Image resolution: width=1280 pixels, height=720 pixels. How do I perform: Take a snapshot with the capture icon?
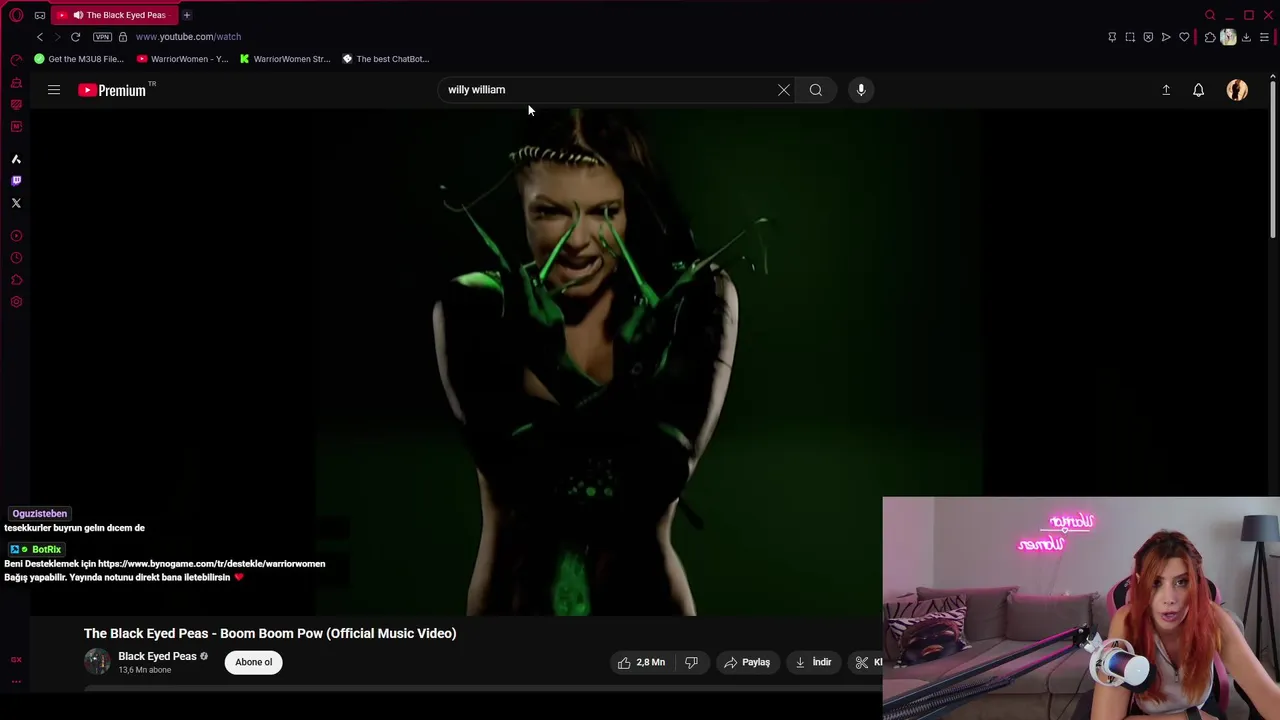tap(1130, 37)
